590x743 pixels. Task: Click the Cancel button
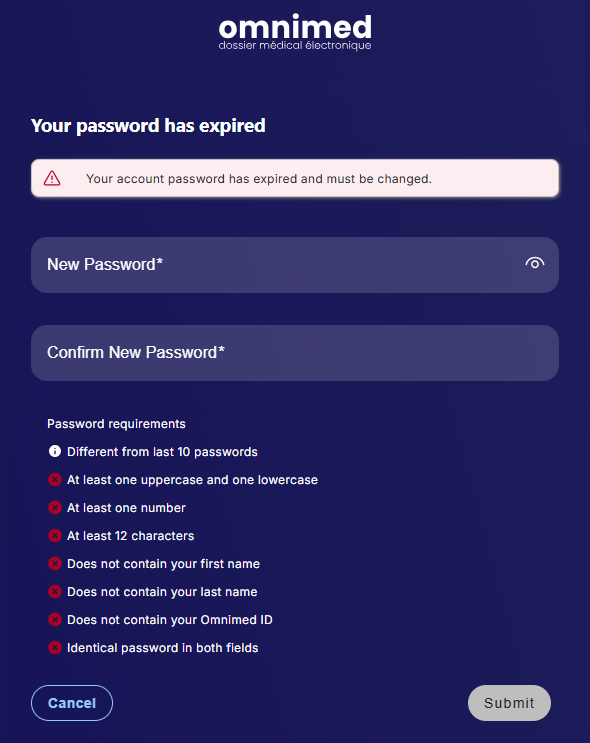pyautogui.click(x=72, y=703)
